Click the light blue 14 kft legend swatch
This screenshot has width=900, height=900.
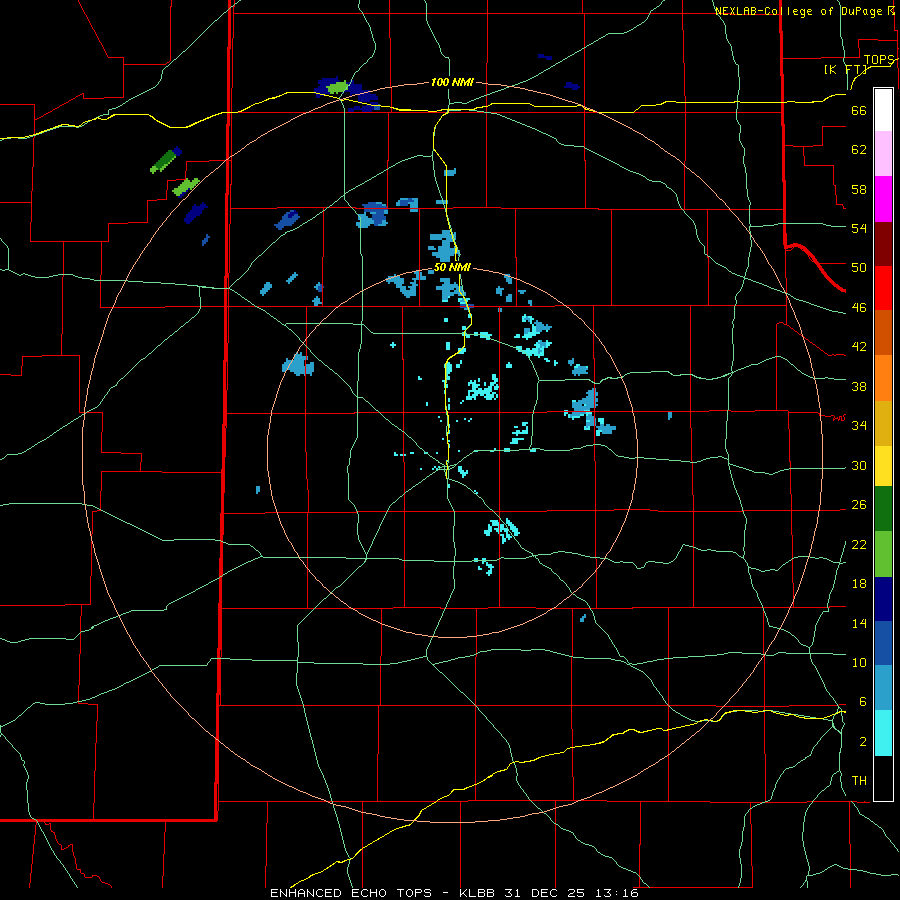point(883,688)
